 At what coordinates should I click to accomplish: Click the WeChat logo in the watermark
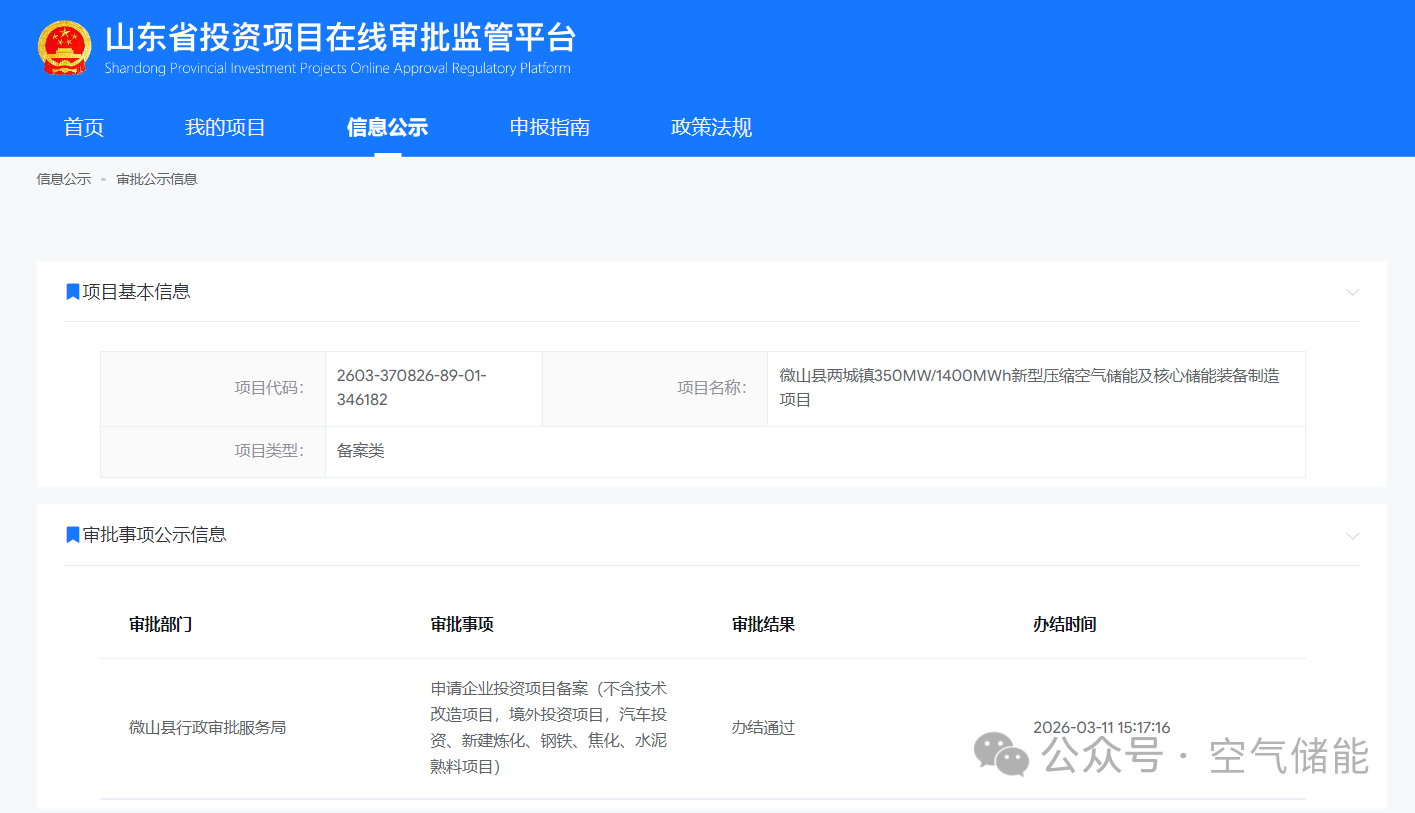(x=1001, y=754)
